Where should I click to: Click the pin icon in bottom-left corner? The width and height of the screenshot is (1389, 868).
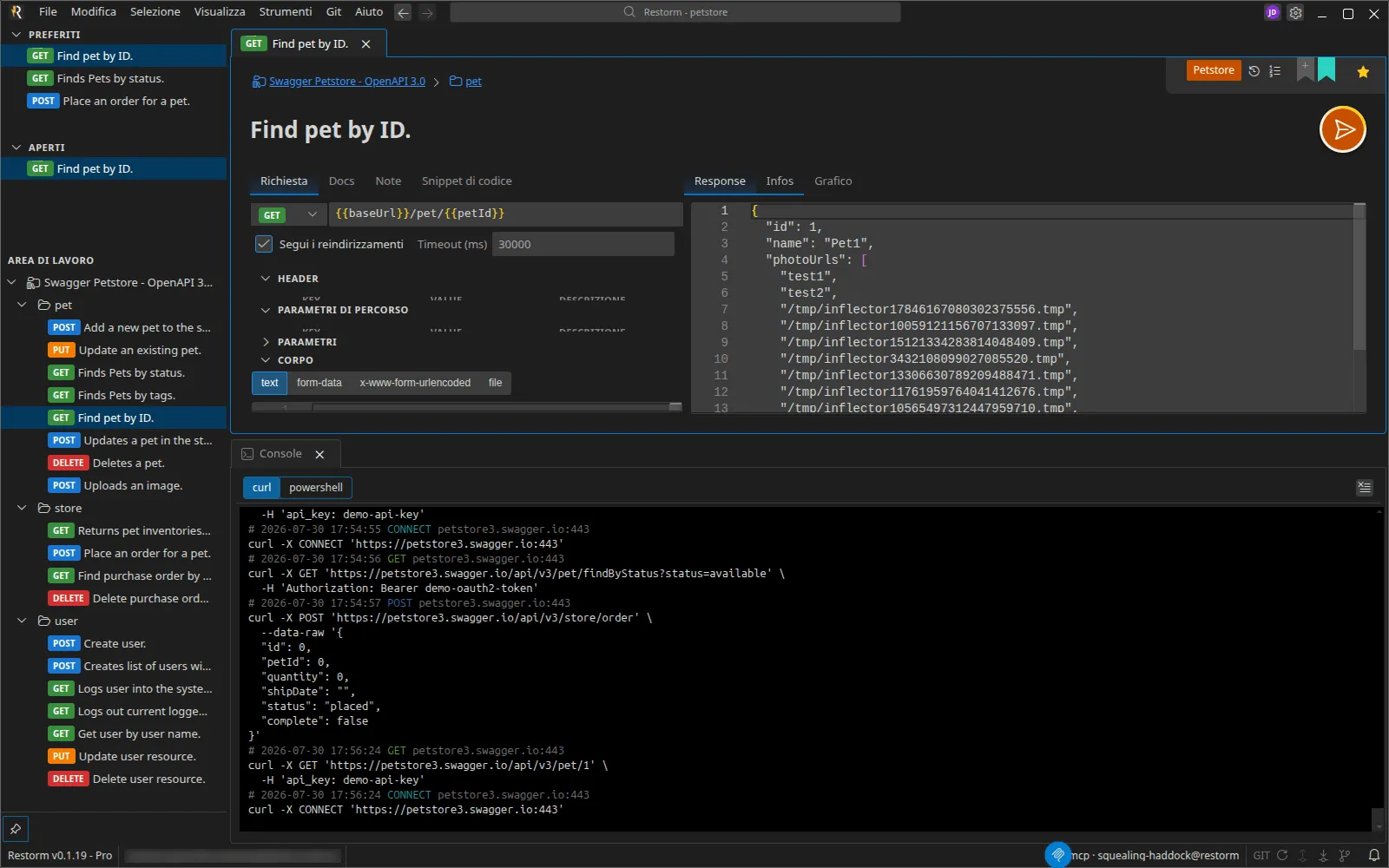click(x=16, y=829)
